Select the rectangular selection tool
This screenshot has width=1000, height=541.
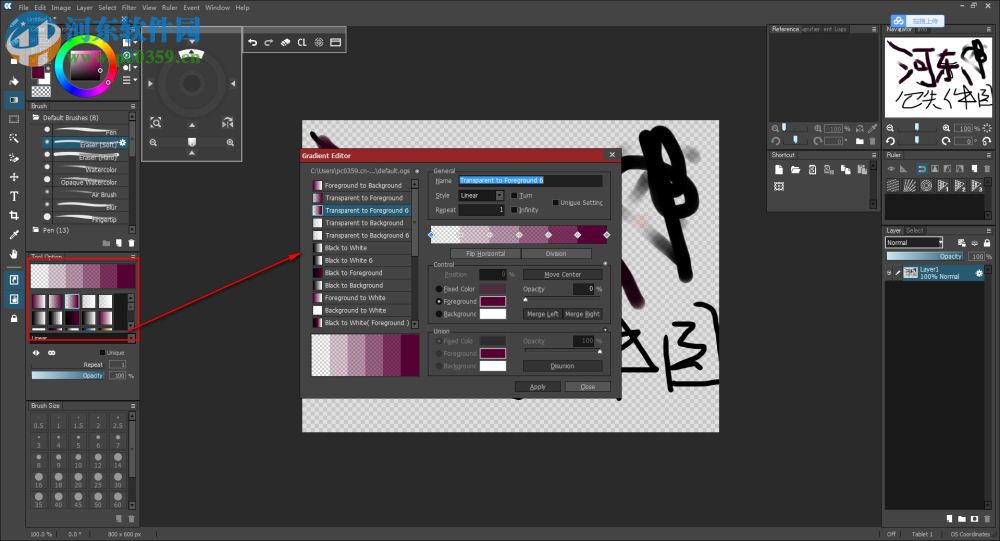[13, 119]
